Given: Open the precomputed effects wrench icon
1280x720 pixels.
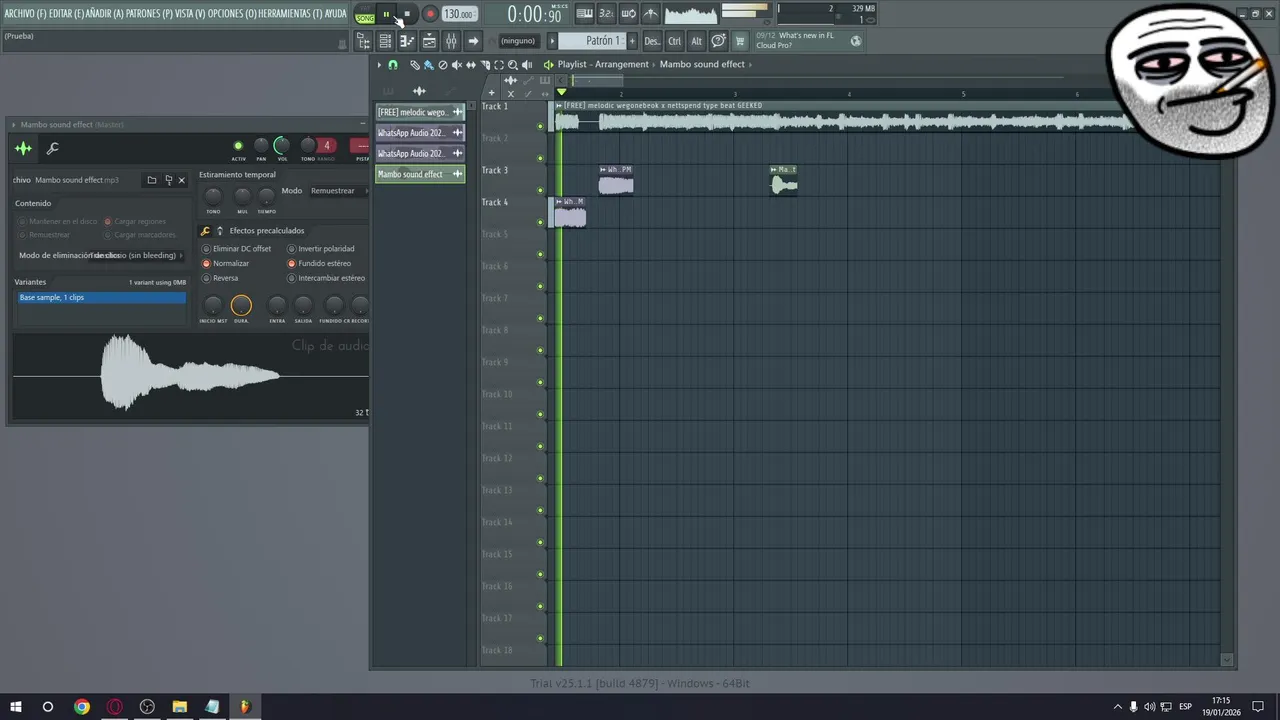Looking at the screenshot, I should click(x=206, y=231).
